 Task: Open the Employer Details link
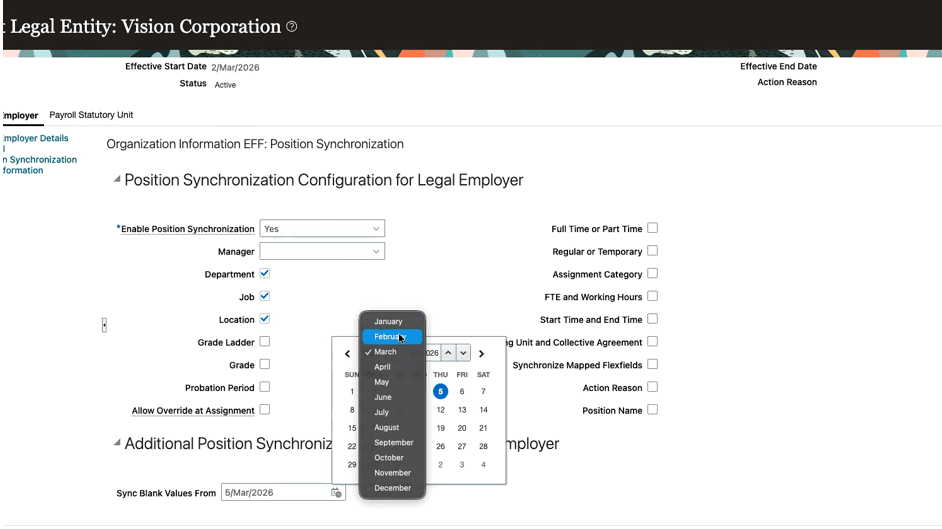(x=36, y=138)
